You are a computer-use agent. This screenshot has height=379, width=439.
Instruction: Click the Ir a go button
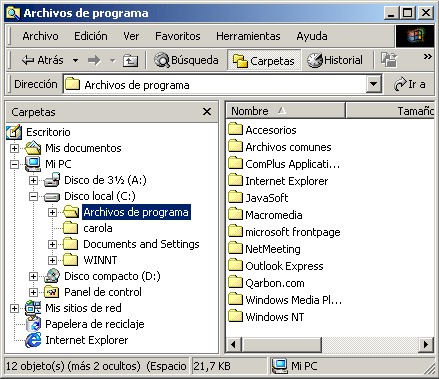coord(410,84)
